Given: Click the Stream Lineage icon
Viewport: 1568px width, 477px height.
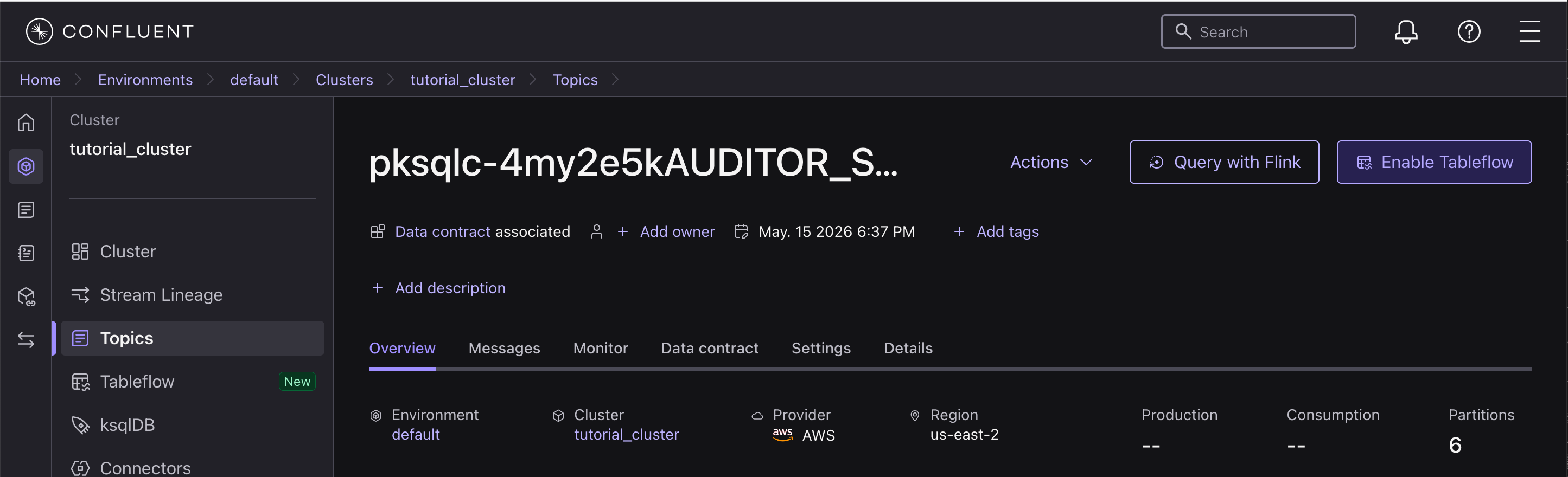Looking at the screenshot, I should tap(80, 294).
